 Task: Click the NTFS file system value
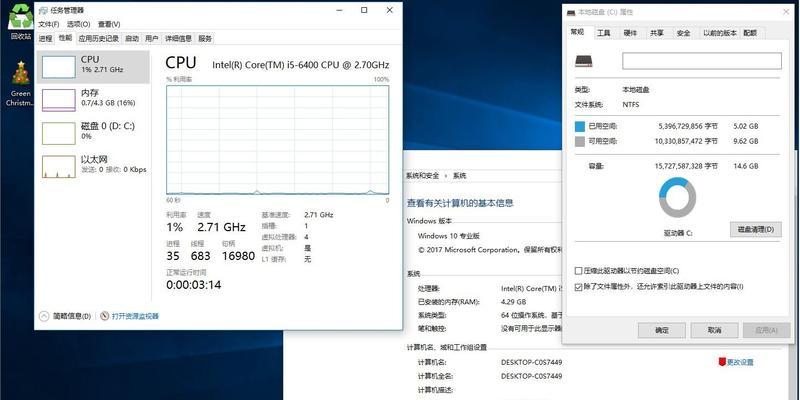point(631,105)
